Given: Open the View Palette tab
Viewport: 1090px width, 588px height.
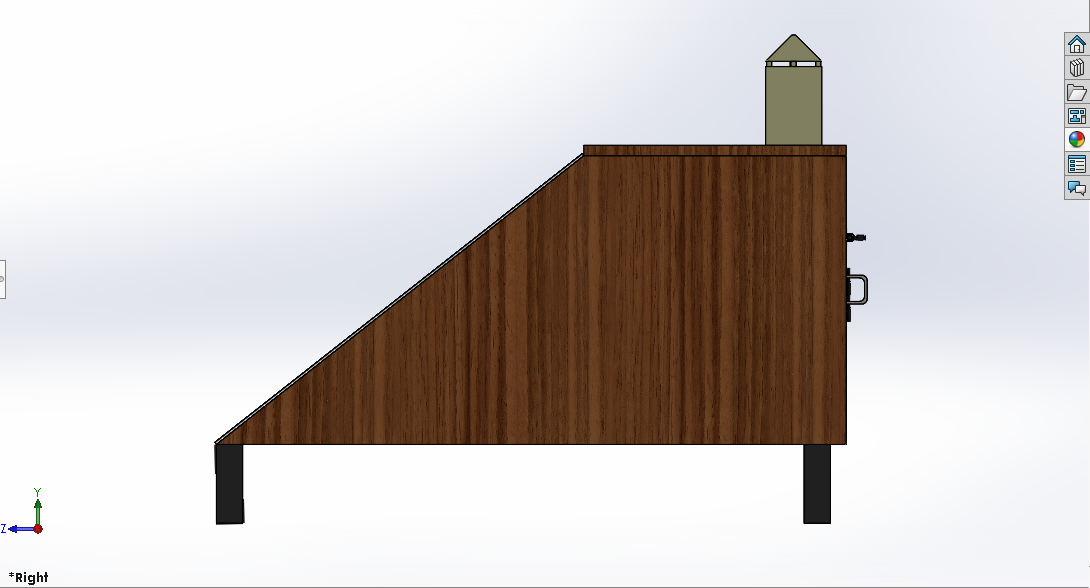Looking at the screenshot, I should 1077,116.
